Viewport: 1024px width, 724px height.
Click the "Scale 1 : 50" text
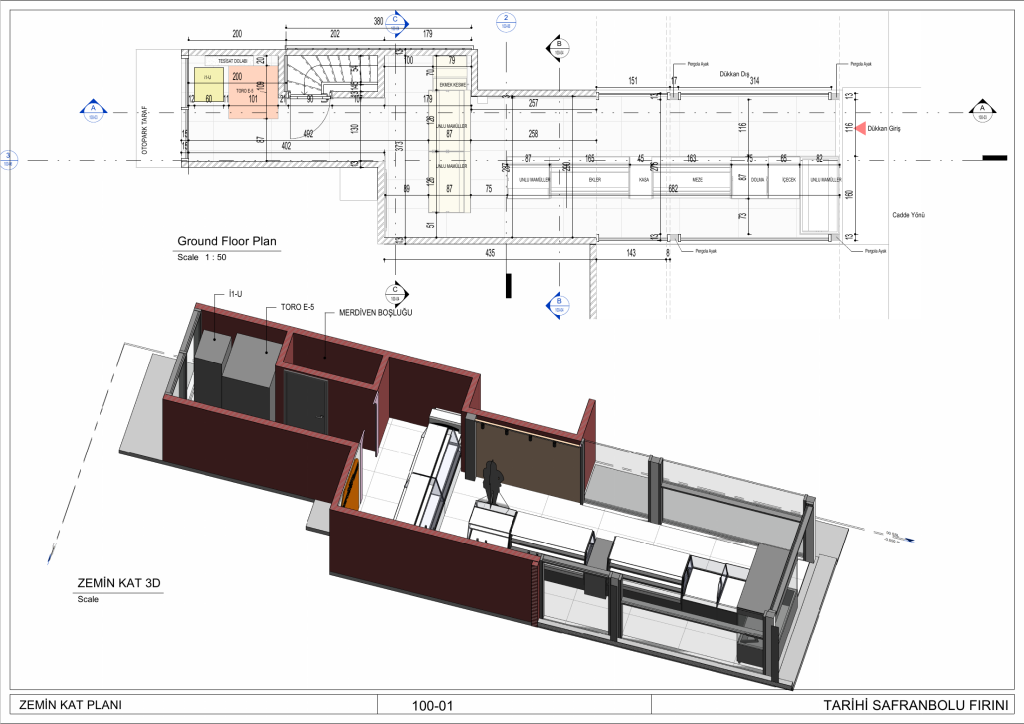[x=202, y=257]
